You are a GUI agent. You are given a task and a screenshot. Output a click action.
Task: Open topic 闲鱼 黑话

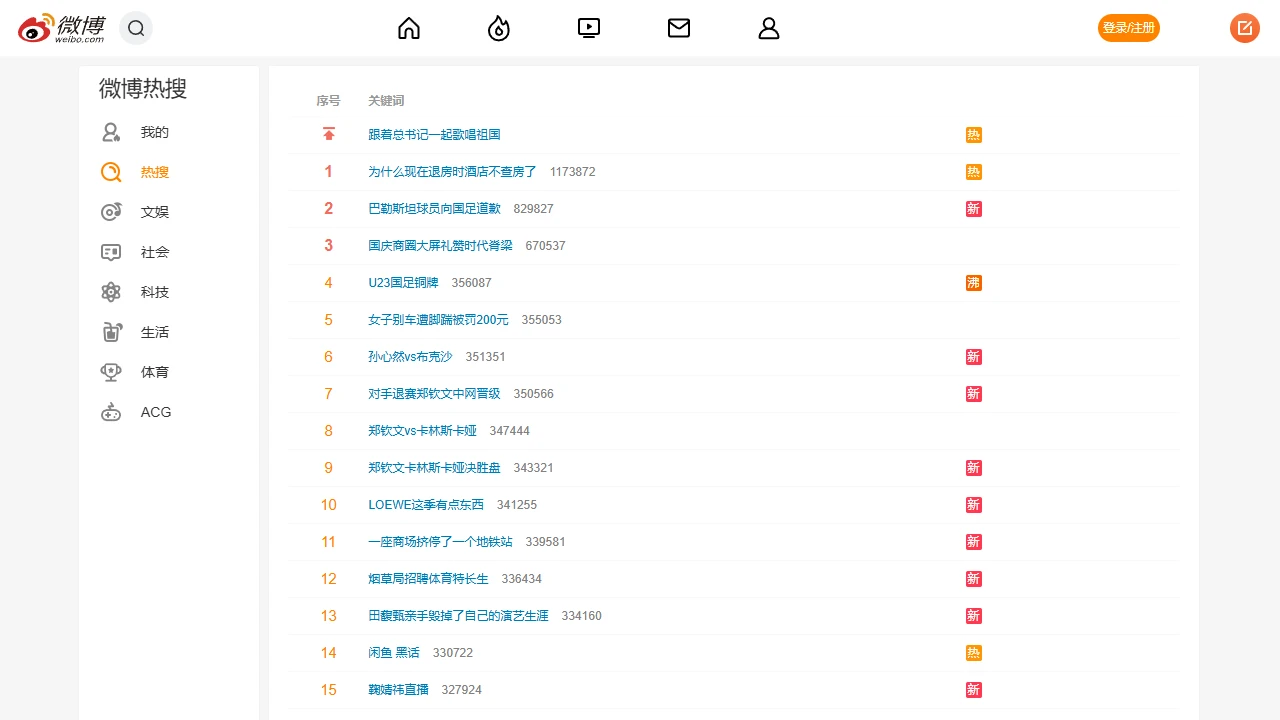click(394, 653)
